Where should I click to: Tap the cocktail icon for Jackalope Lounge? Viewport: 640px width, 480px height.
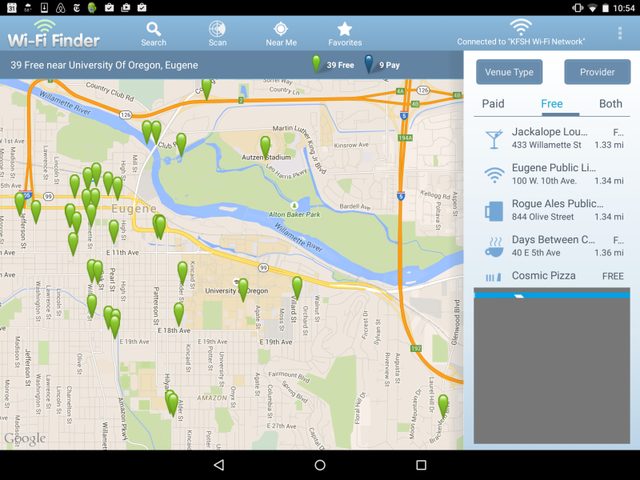point(494,138)
